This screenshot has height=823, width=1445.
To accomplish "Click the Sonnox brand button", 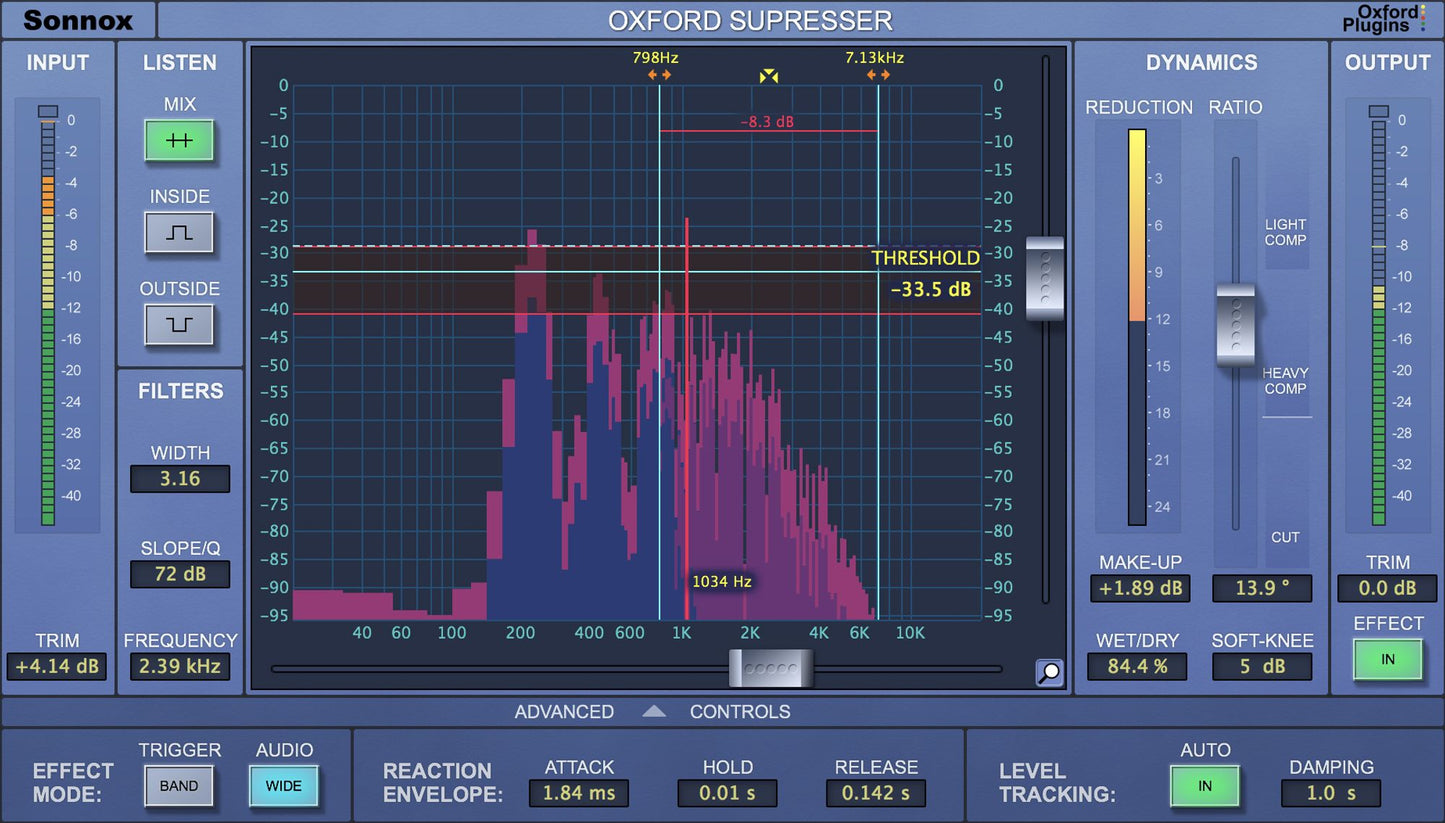I will (77, 20).
